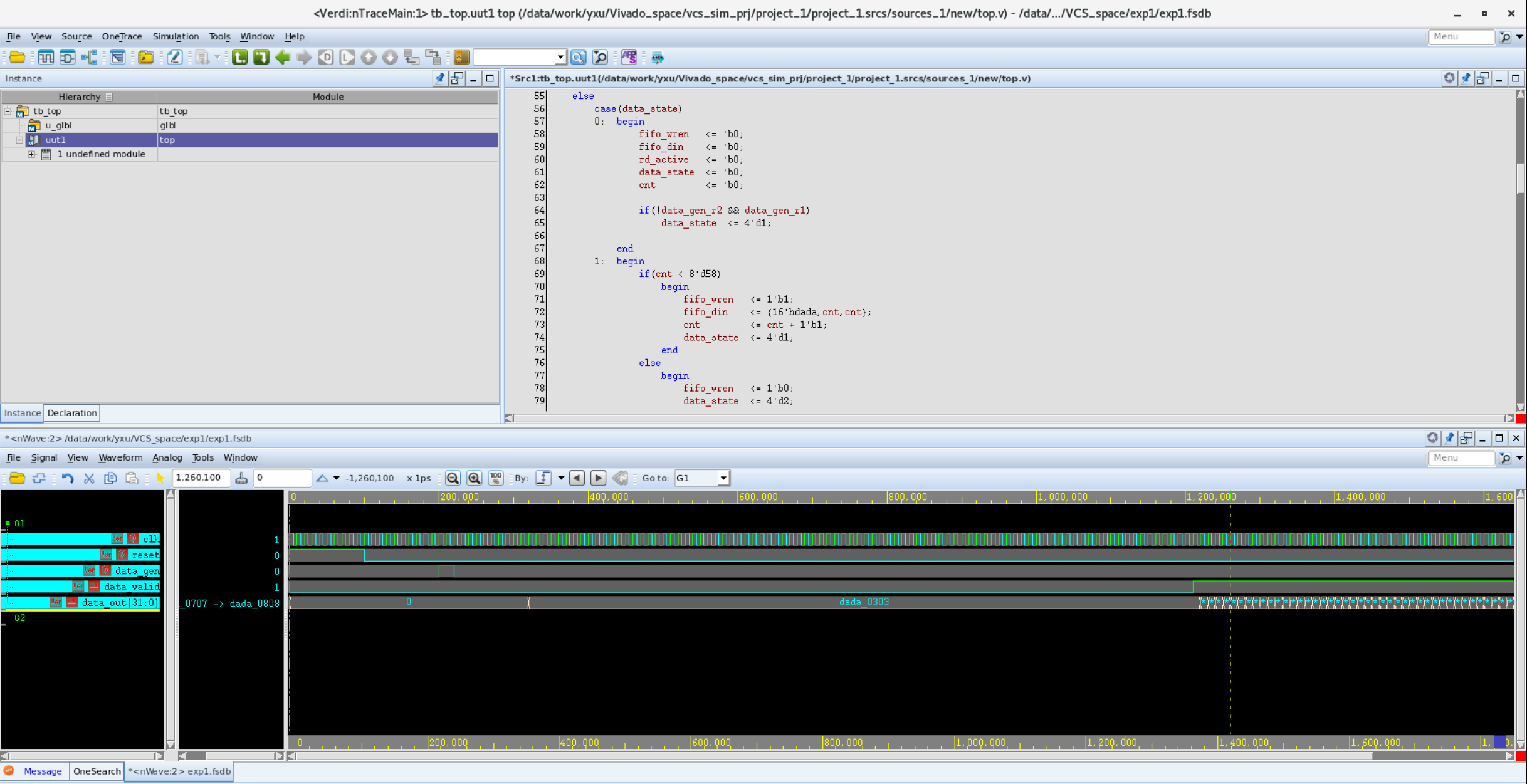Click the Module column header
The height and width of the screenshot is (784, 1527).
(328, 97)
